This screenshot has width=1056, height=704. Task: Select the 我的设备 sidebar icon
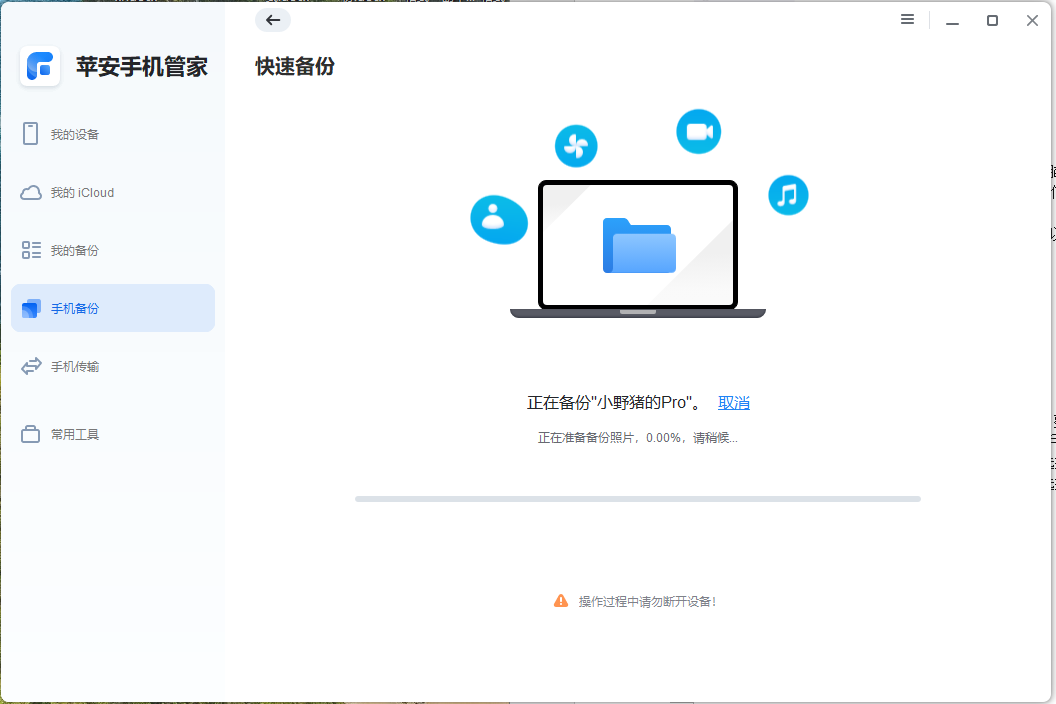(31, 133)
